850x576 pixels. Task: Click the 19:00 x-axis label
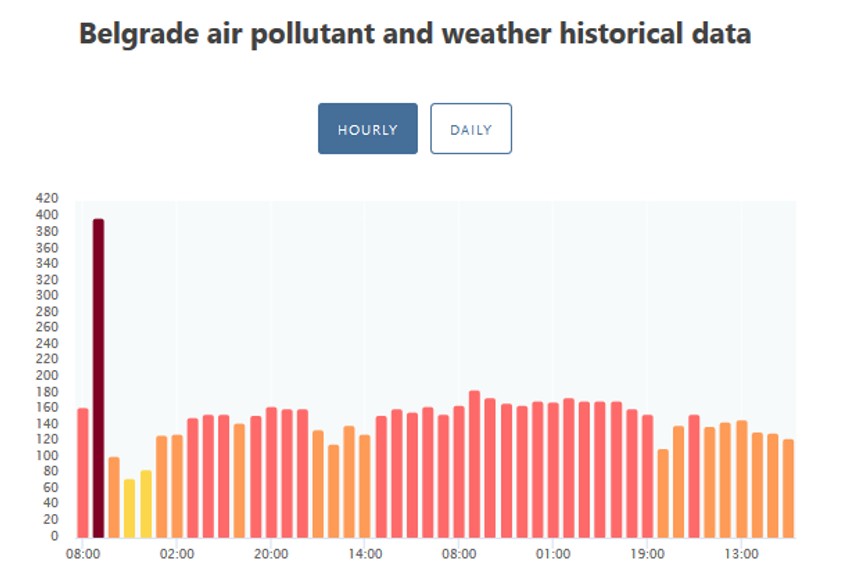tap(647, 553)
